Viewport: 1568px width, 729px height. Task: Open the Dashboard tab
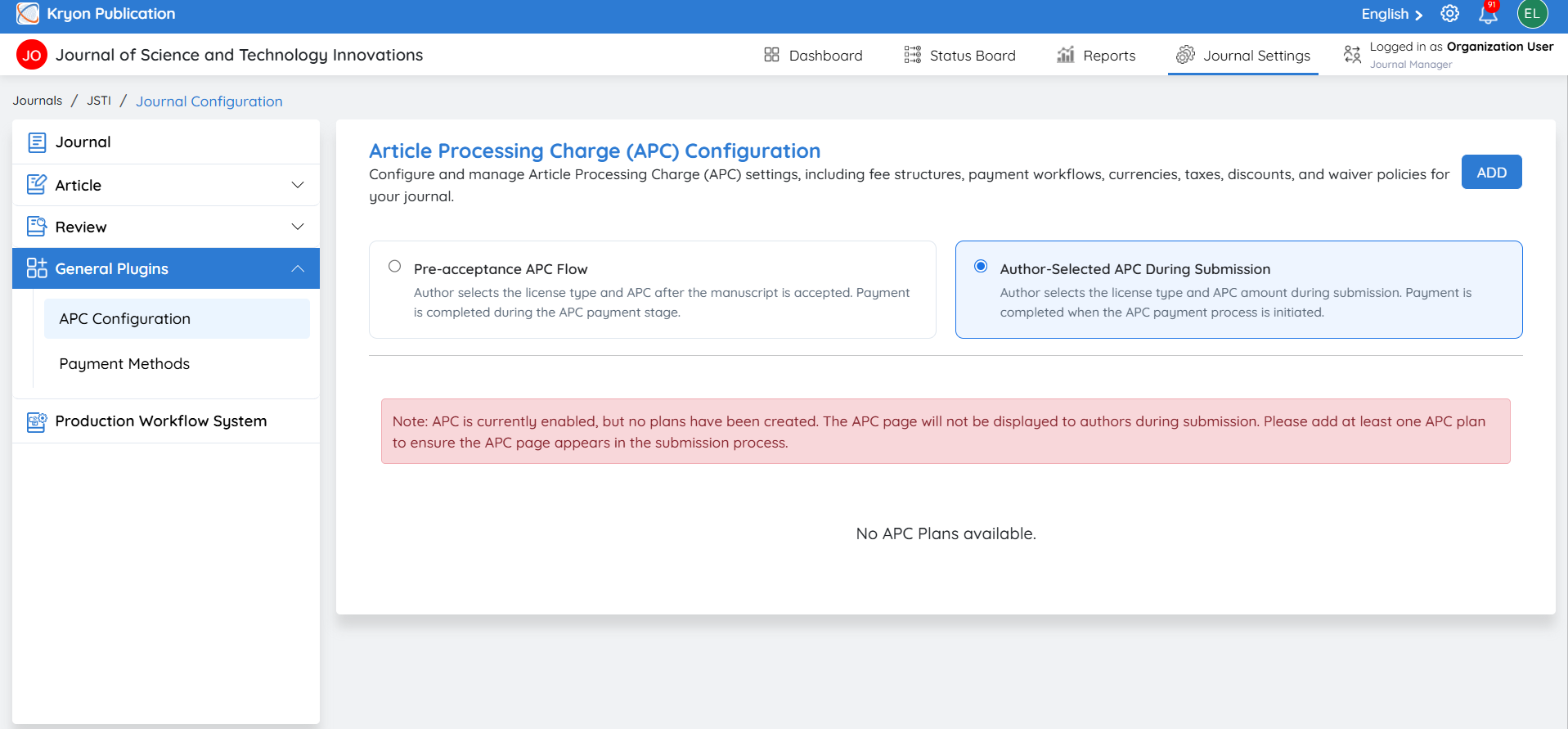coord(813,55)
